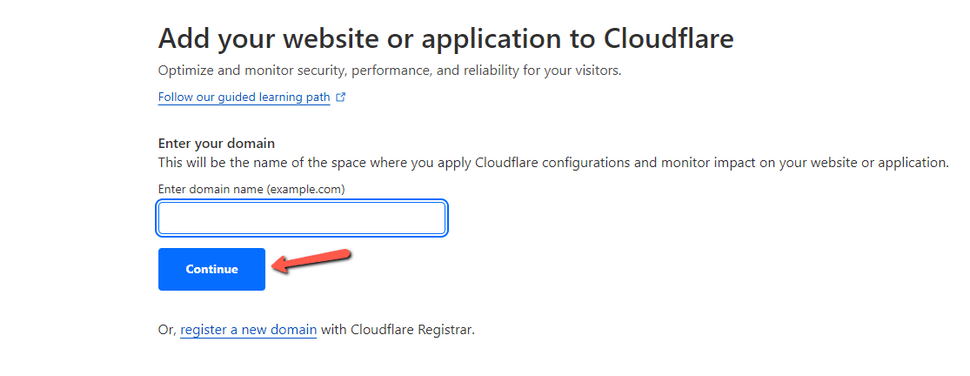Click the 'Enter your domain' bold label
The height and width of the screenshot is (376, 970).
tap(217, 143)
